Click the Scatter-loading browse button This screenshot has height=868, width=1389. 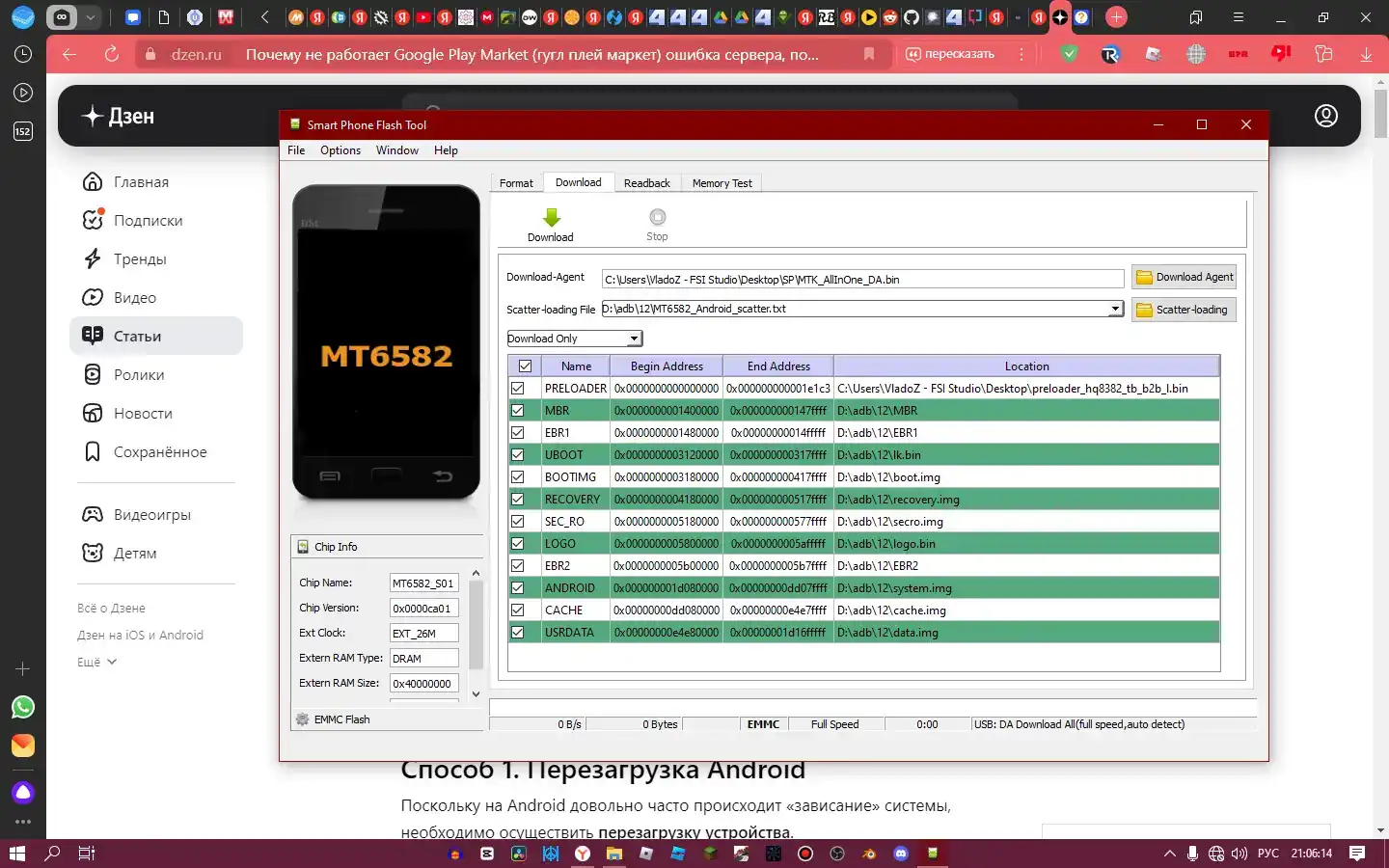(1184, 310)
